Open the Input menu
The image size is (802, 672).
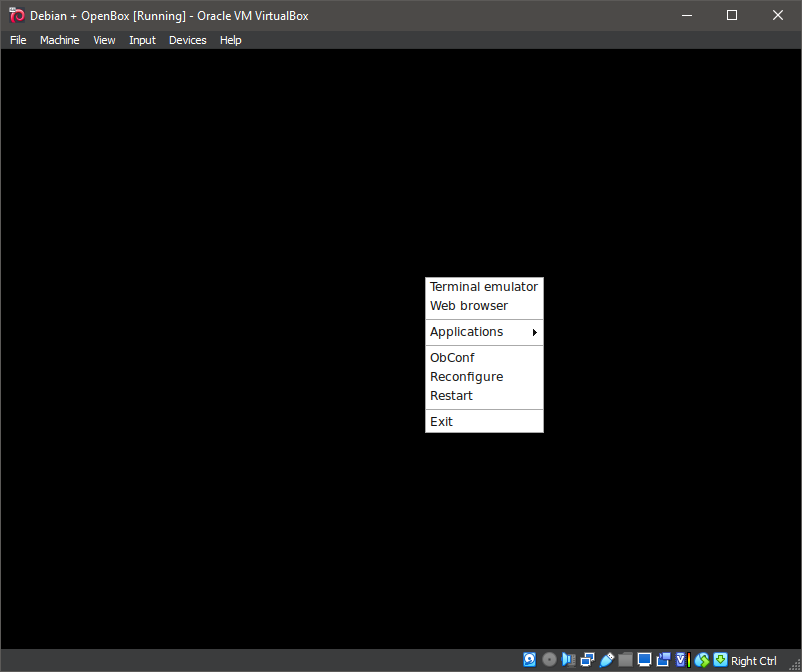142,40
